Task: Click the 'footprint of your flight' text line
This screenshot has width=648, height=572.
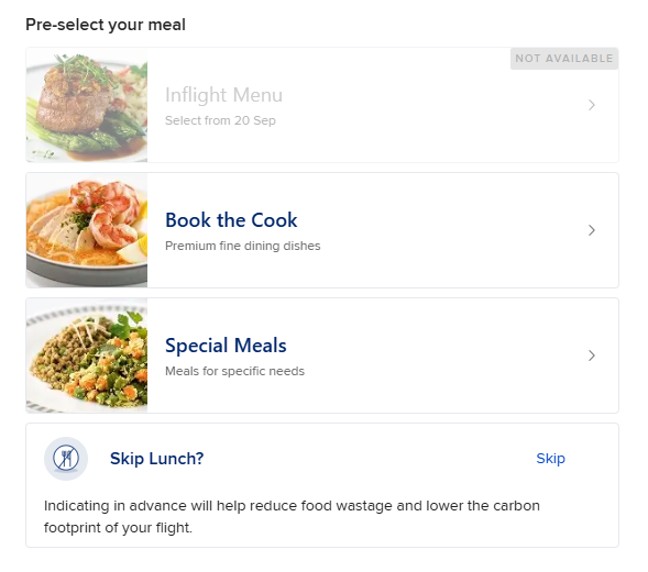Action: pos(117,527)
